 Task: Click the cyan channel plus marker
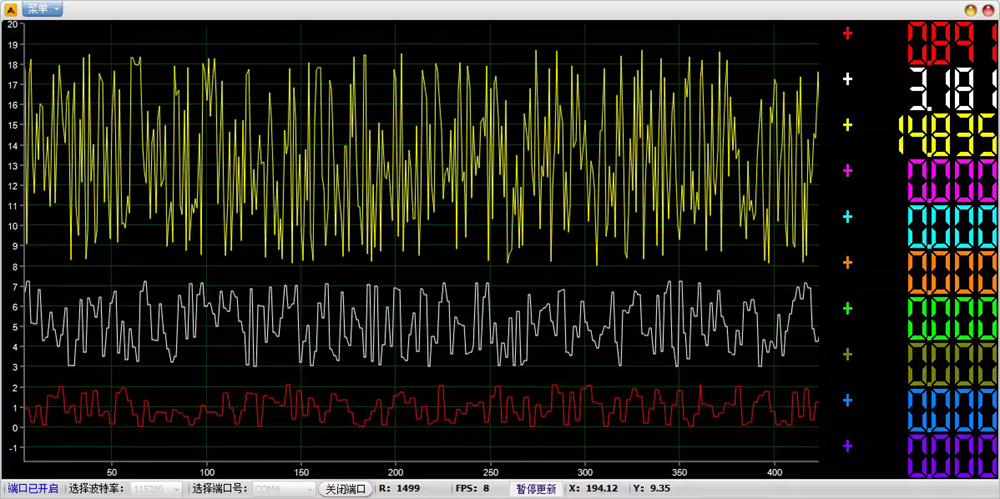[x=848, y=217]
